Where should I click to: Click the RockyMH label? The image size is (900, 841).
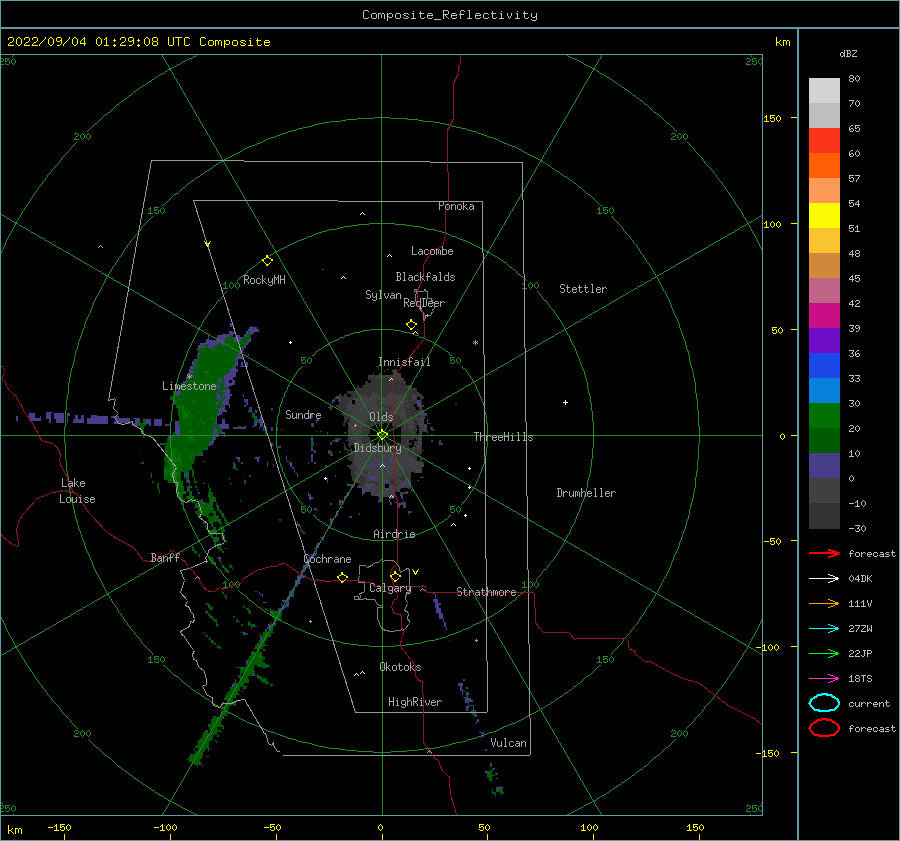click(x=264, y=280)
